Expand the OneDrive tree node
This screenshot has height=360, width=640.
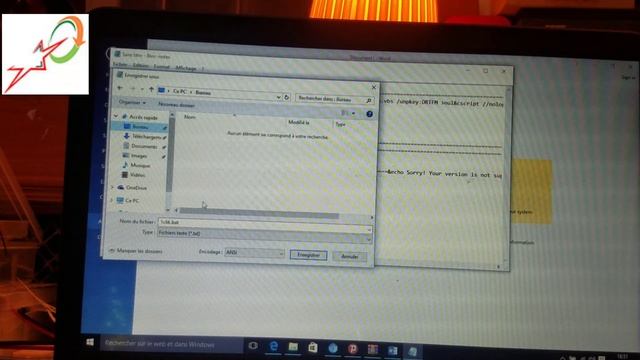click(x=113, y=187)
